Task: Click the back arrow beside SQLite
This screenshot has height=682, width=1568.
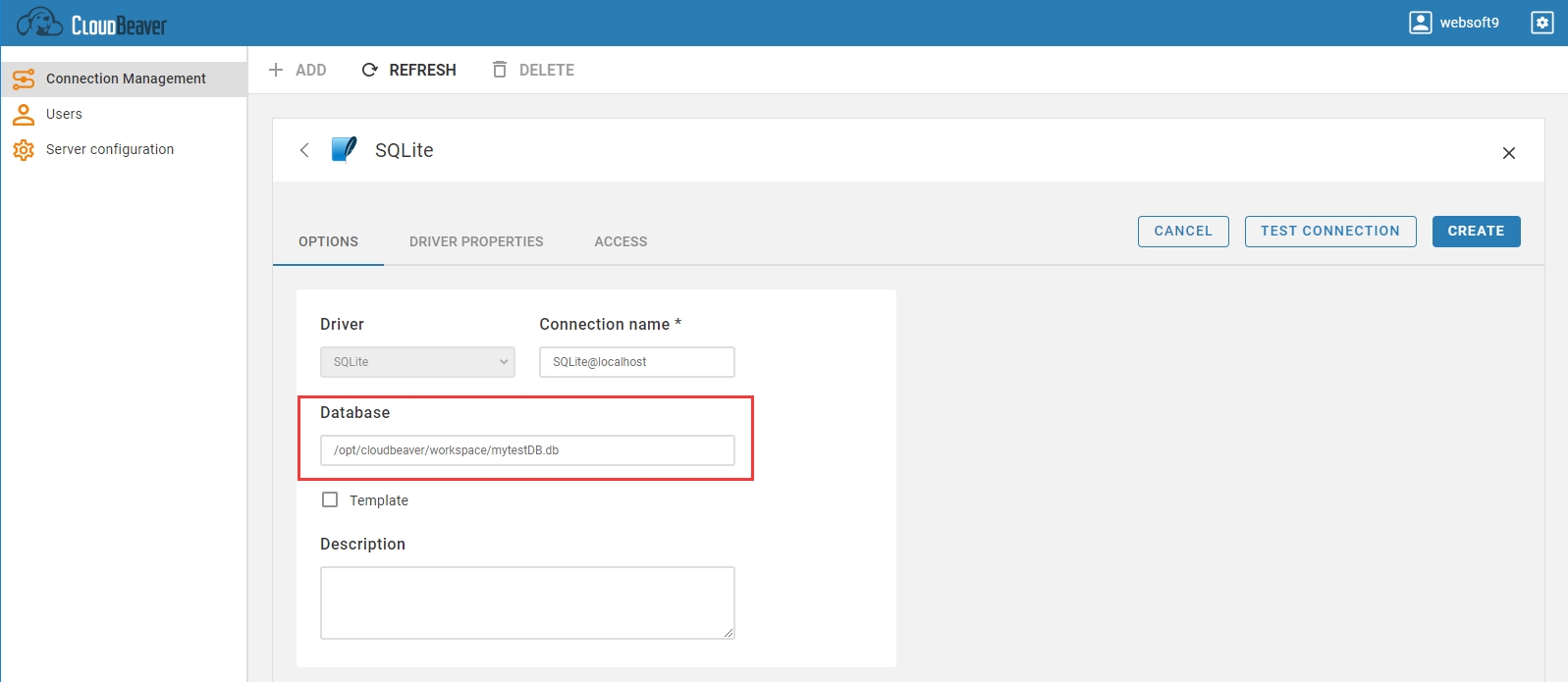Action: pos(304,150)
